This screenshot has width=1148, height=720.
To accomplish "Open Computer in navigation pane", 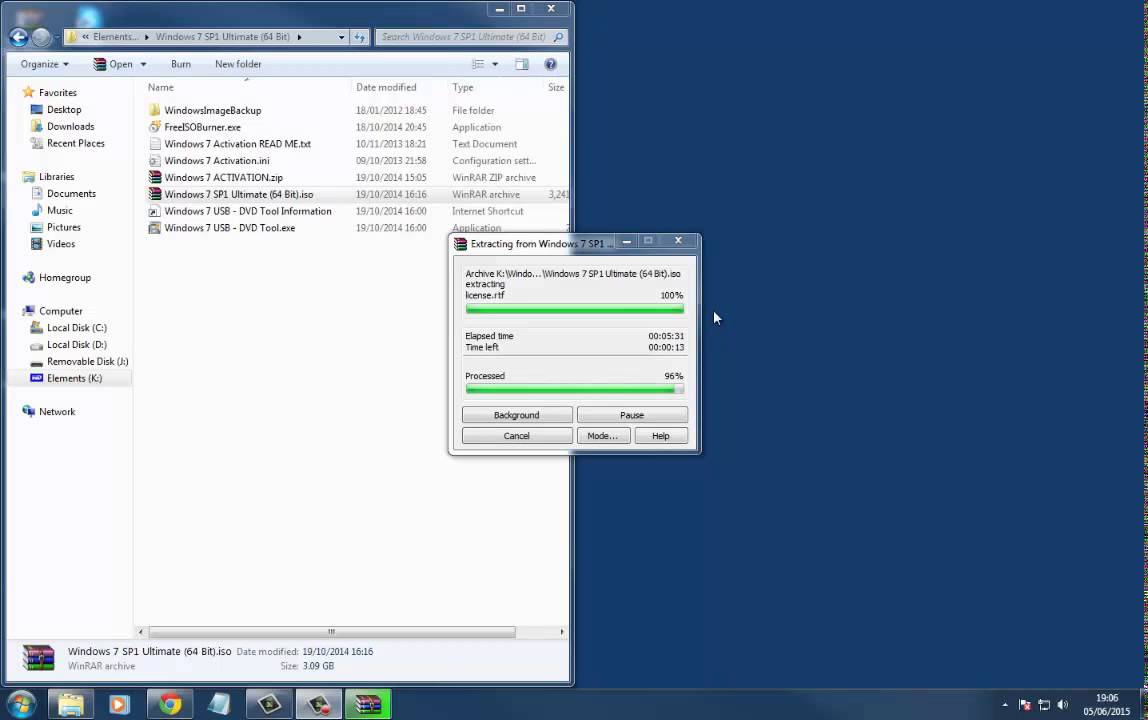I will (x=60, y=311).
